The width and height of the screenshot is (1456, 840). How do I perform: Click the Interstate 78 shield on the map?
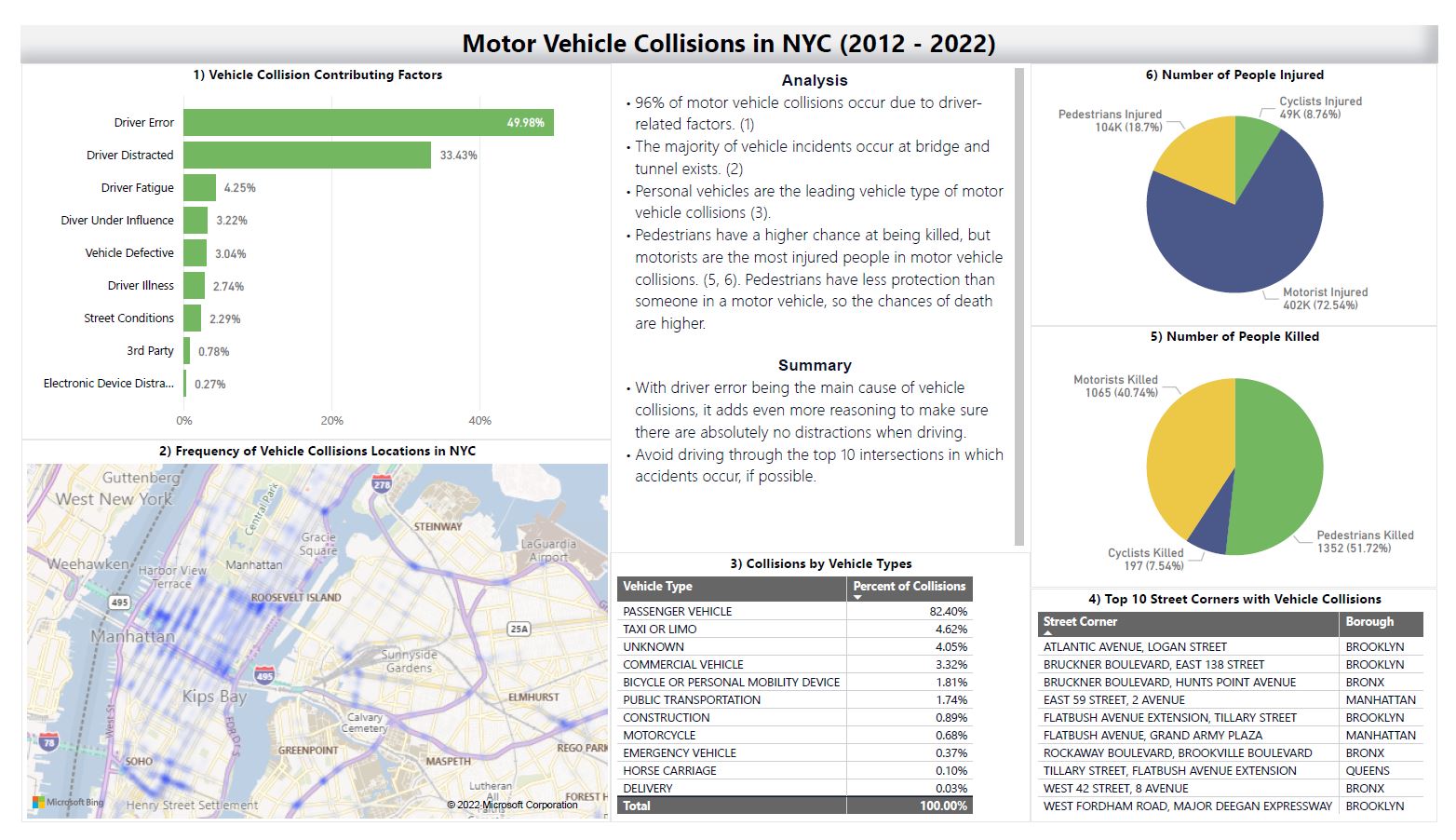(x=48, y=741)
